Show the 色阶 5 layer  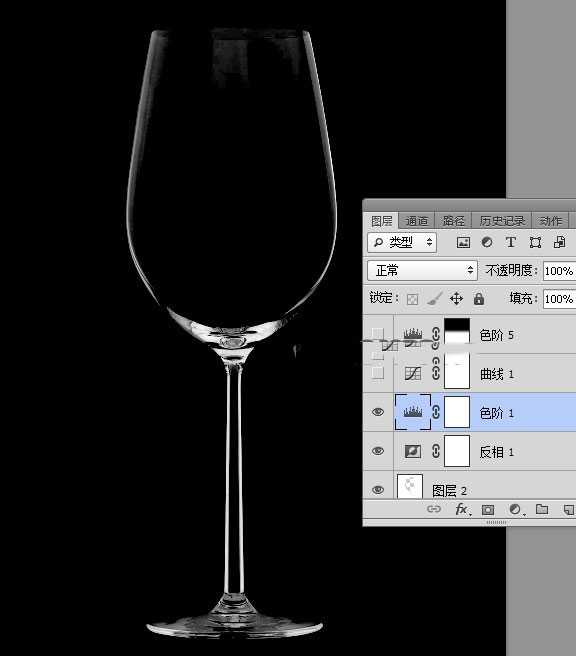(x=378, y=334)
